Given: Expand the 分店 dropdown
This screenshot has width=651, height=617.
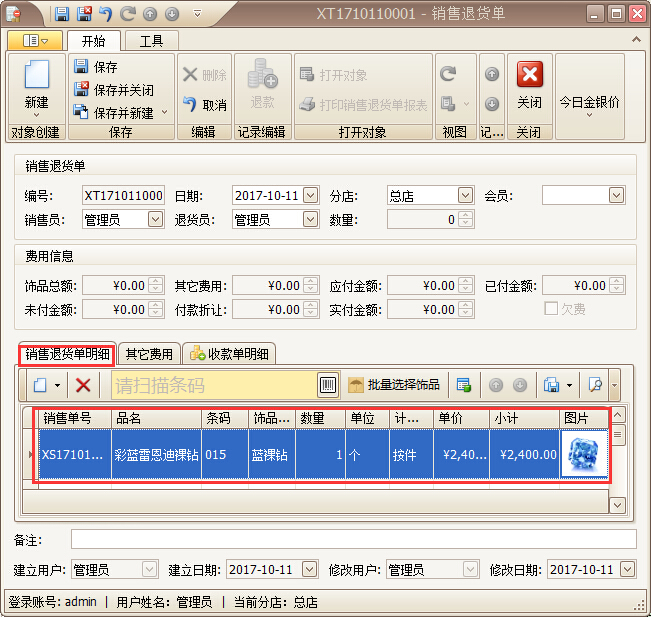Looking at the screenshot, I should 465,196.
